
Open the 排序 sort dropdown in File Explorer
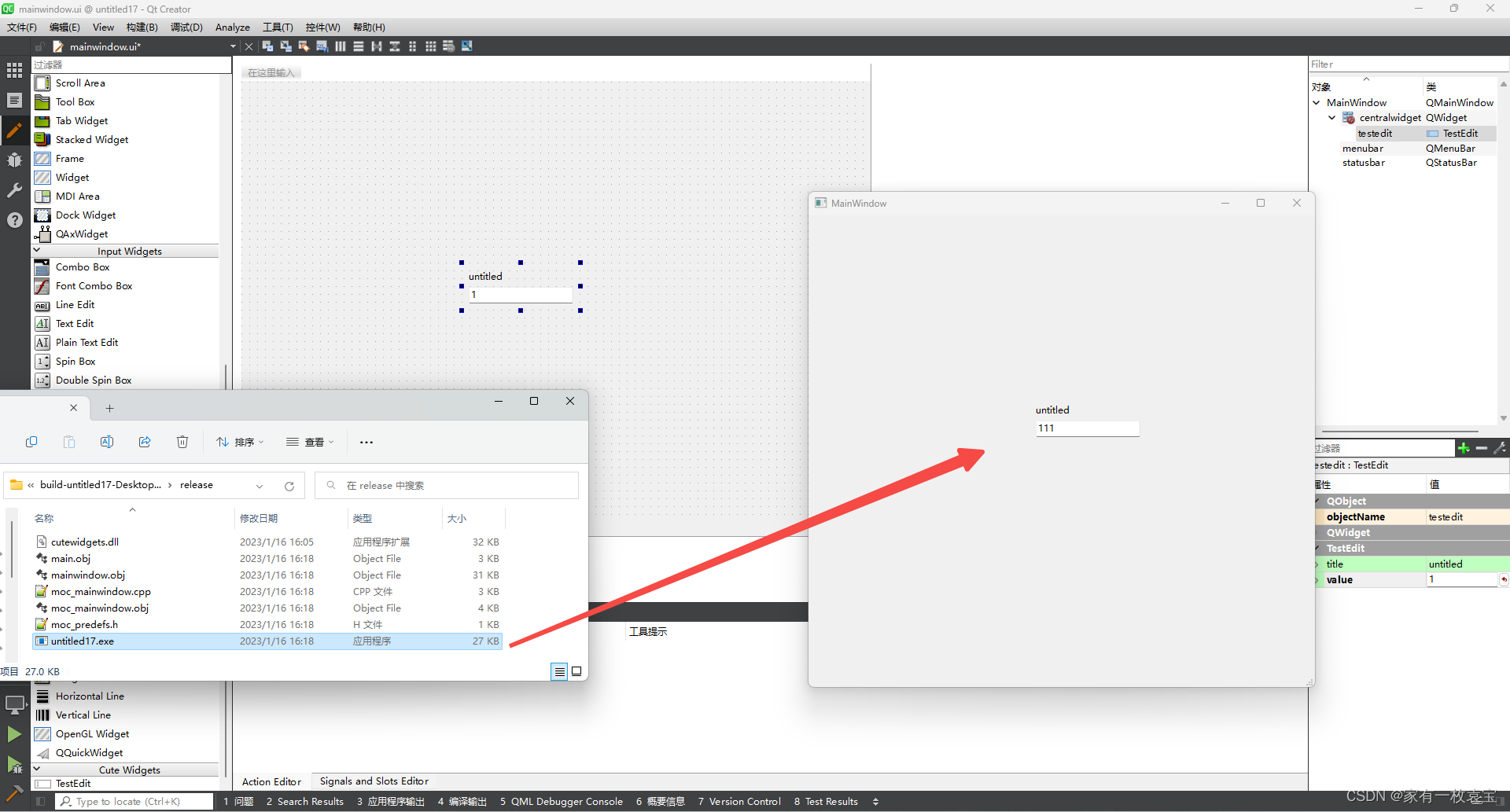point(240,442)
